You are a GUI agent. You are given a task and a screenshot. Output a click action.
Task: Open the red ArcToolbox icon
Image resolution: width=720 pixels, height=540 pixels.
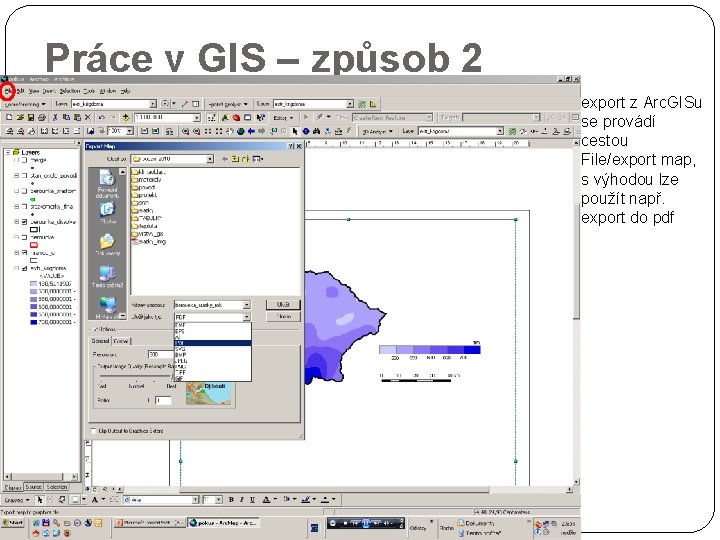coord(236,118)
